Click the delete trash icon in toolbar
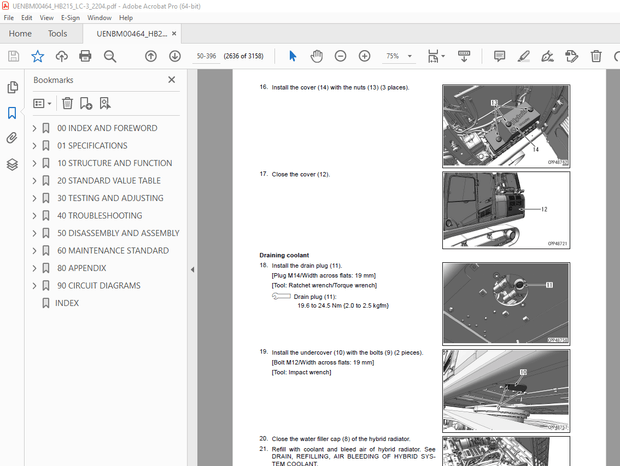The width and height of the screenshot is (620, 466). [x=596, y=56]
